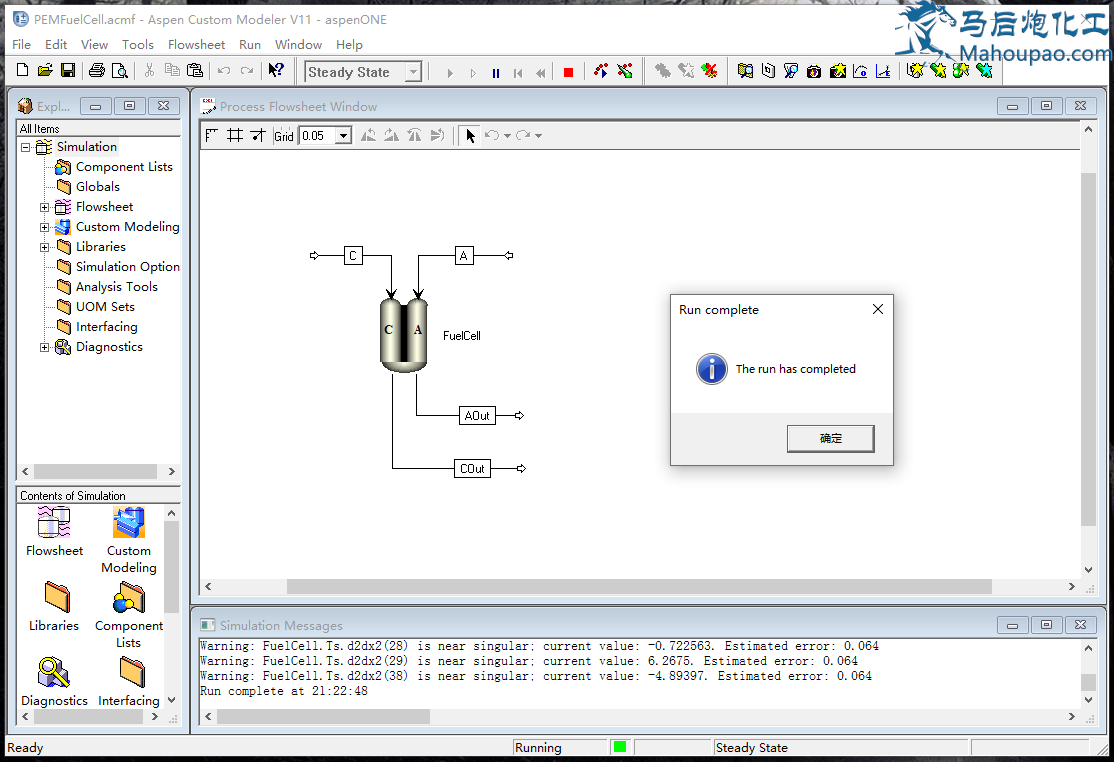Open the Edit menu
Screen dimensions: 1114x762
click(55, 45)
